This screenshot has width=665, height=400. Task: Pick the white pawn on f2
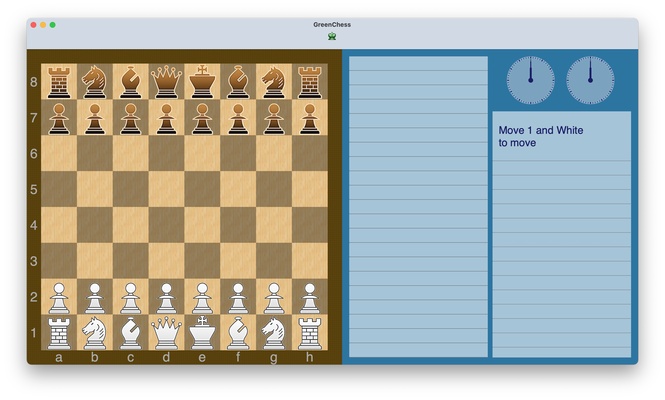tap(238, 298)
